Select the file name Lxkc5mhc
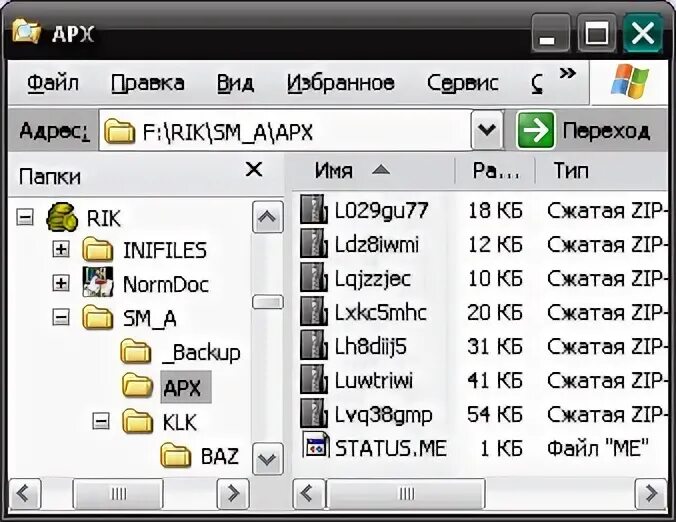676x522 pixels. pos(381,313)
